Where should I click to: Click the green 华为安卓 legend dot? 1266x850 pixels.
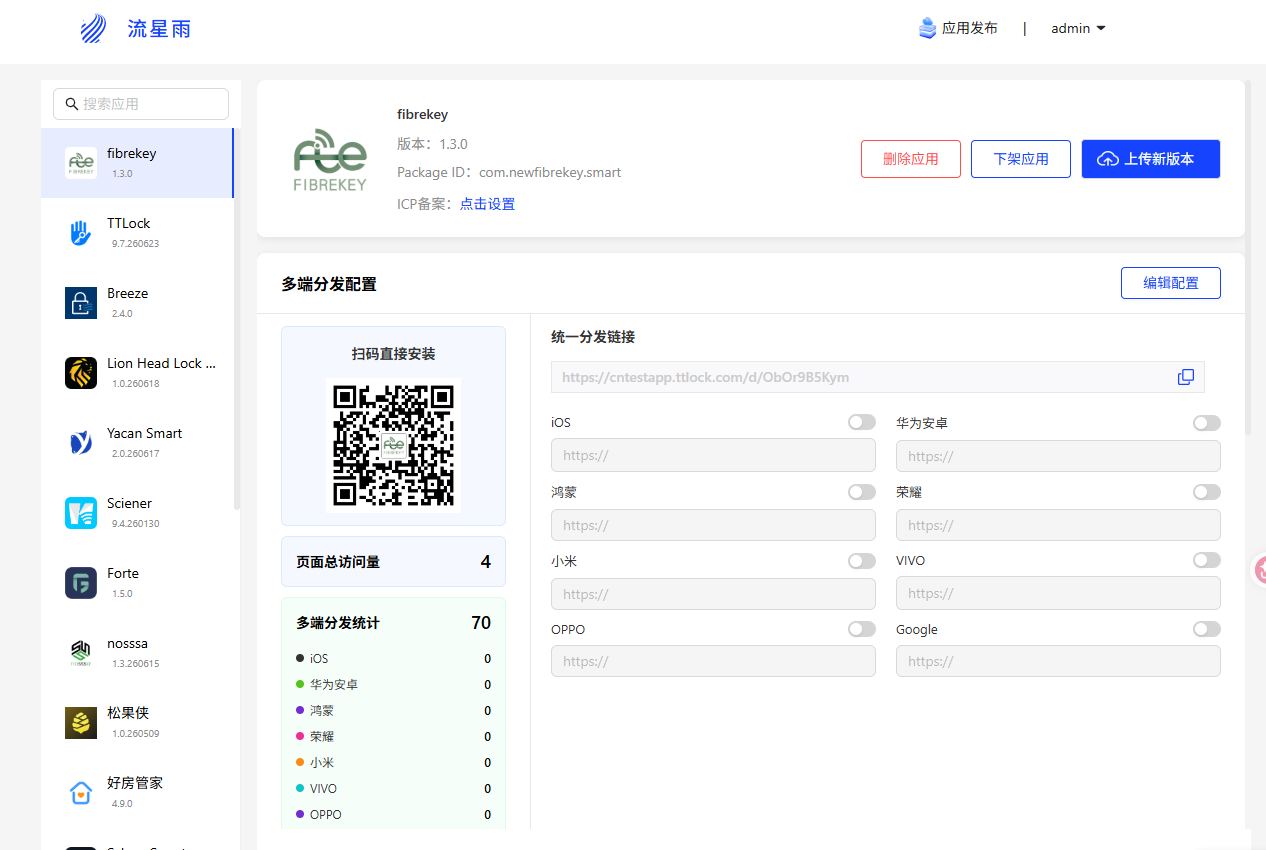pyautogui.click(x=300, y=684)
